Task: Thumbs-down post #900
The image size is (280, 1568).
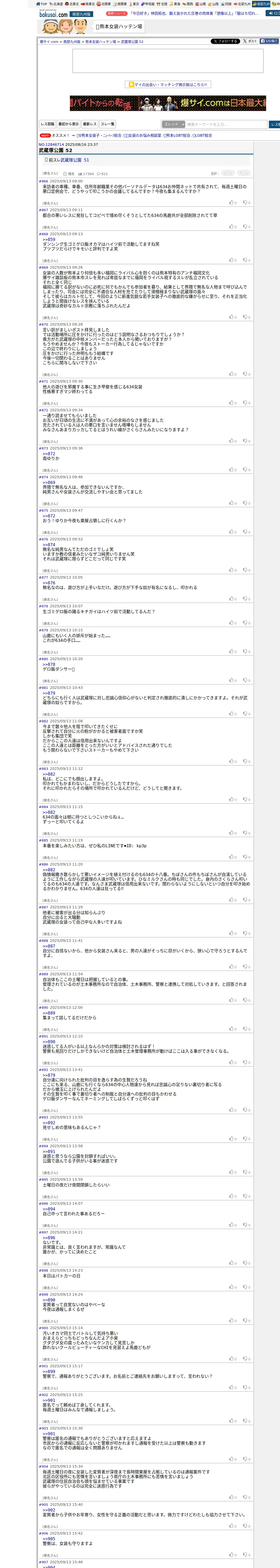Action: (247, 1359)
